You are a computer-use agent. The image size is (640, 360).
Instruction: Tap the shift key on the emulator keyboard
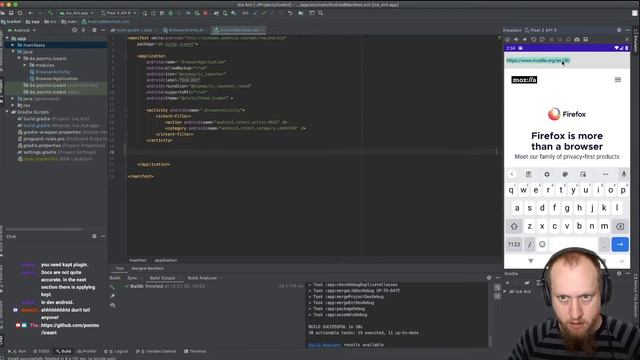514,226
